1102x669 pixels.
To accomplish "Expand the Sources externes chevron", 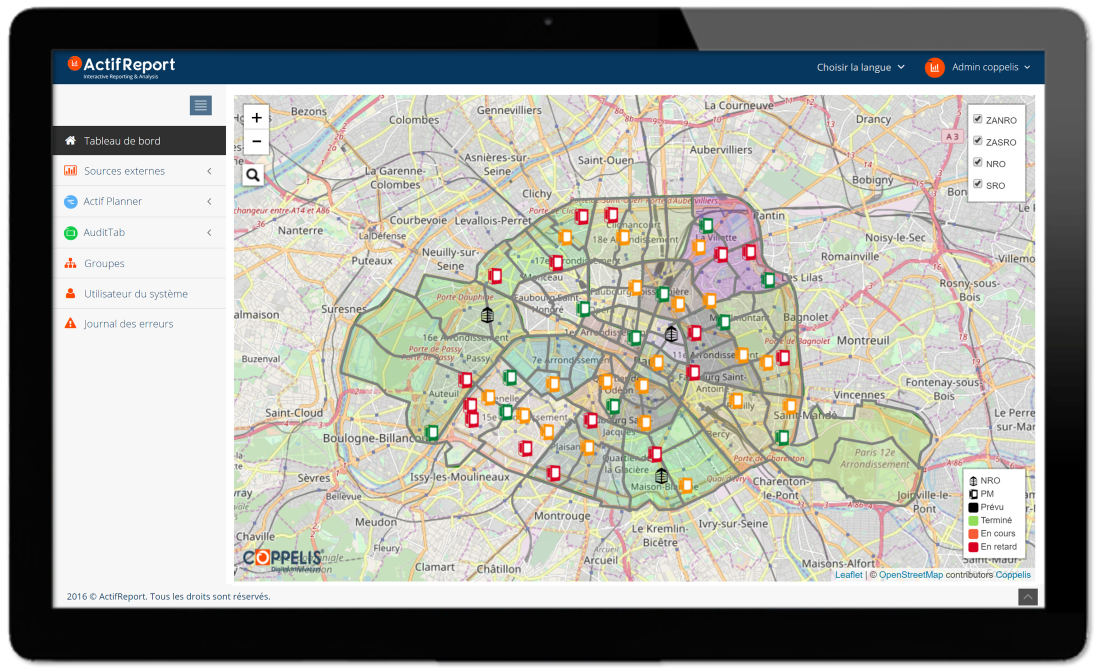I will (x=209, y=171).
